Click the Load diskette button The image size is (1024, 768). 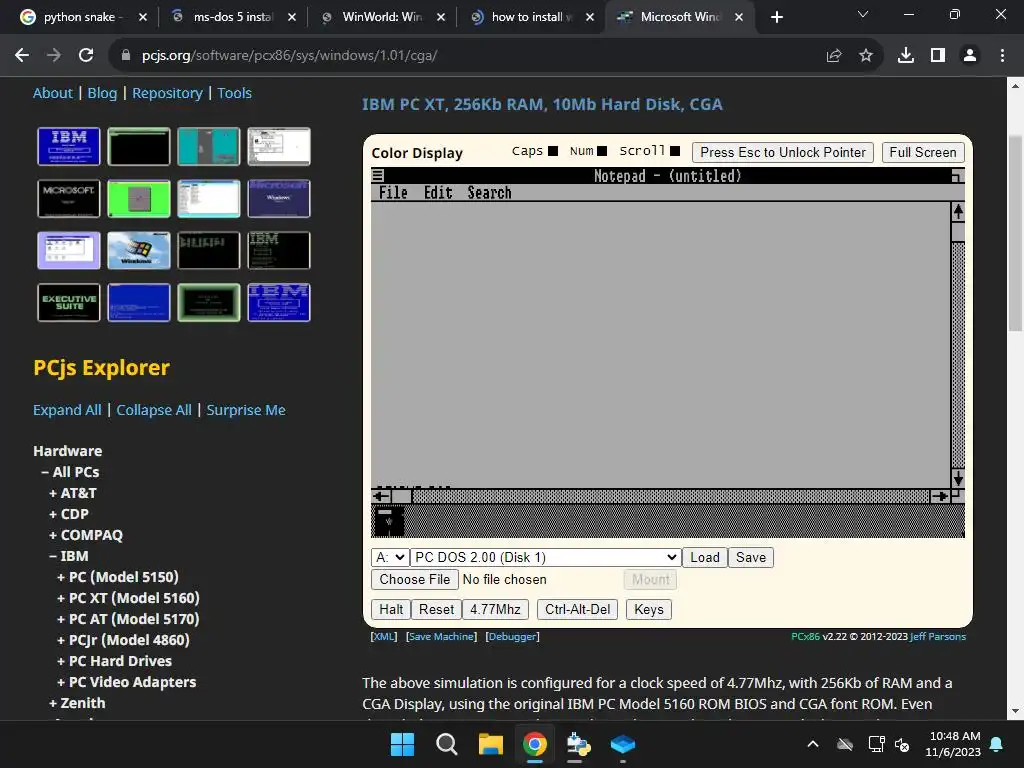pyautogui.click(x=705, y=557)
